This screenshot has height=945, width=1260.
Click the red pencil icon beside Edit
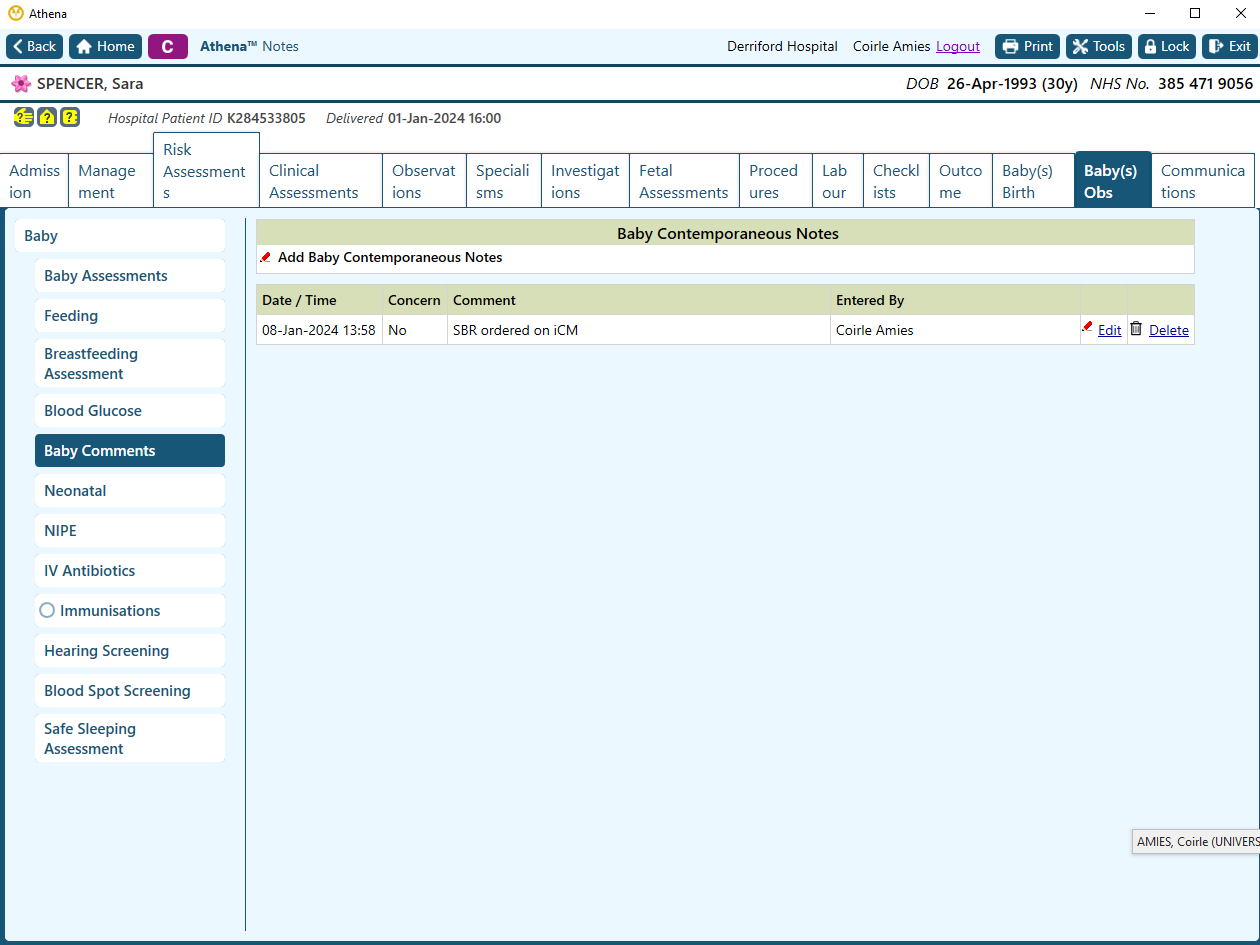(1087, 326)
